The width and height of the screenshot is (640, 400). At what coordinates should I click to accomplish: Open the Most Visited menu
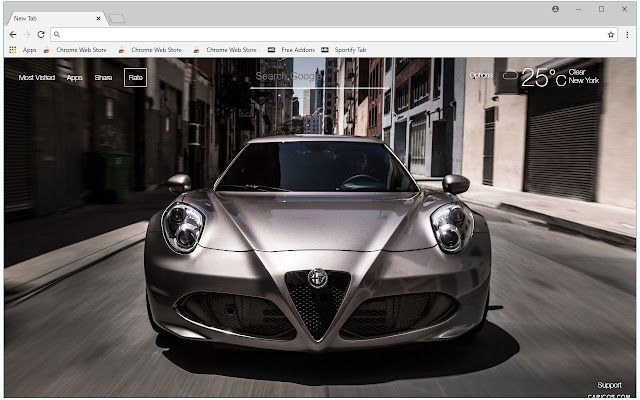37,78
